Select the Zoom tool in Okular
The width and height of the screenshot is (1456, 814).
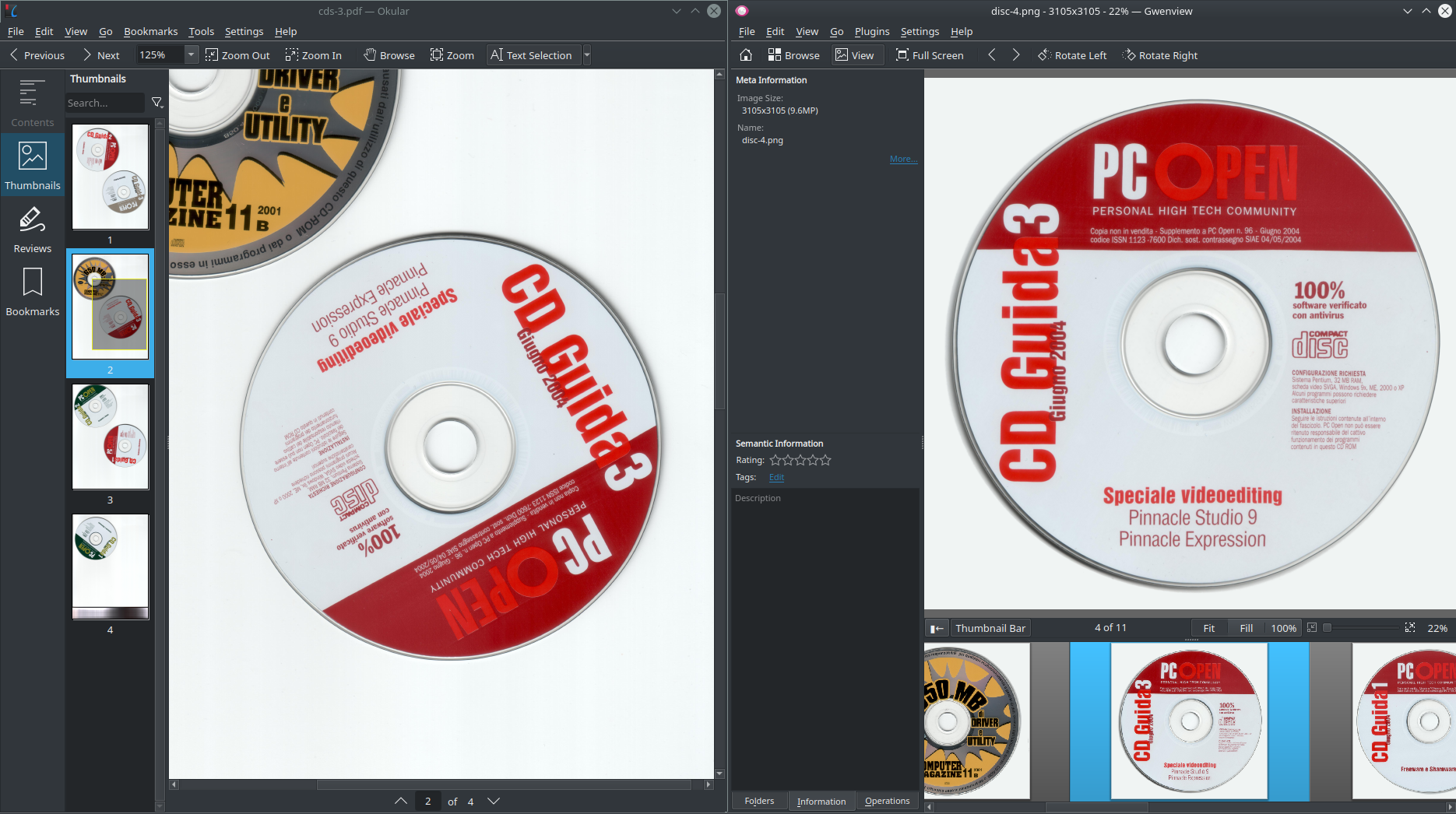452,55
